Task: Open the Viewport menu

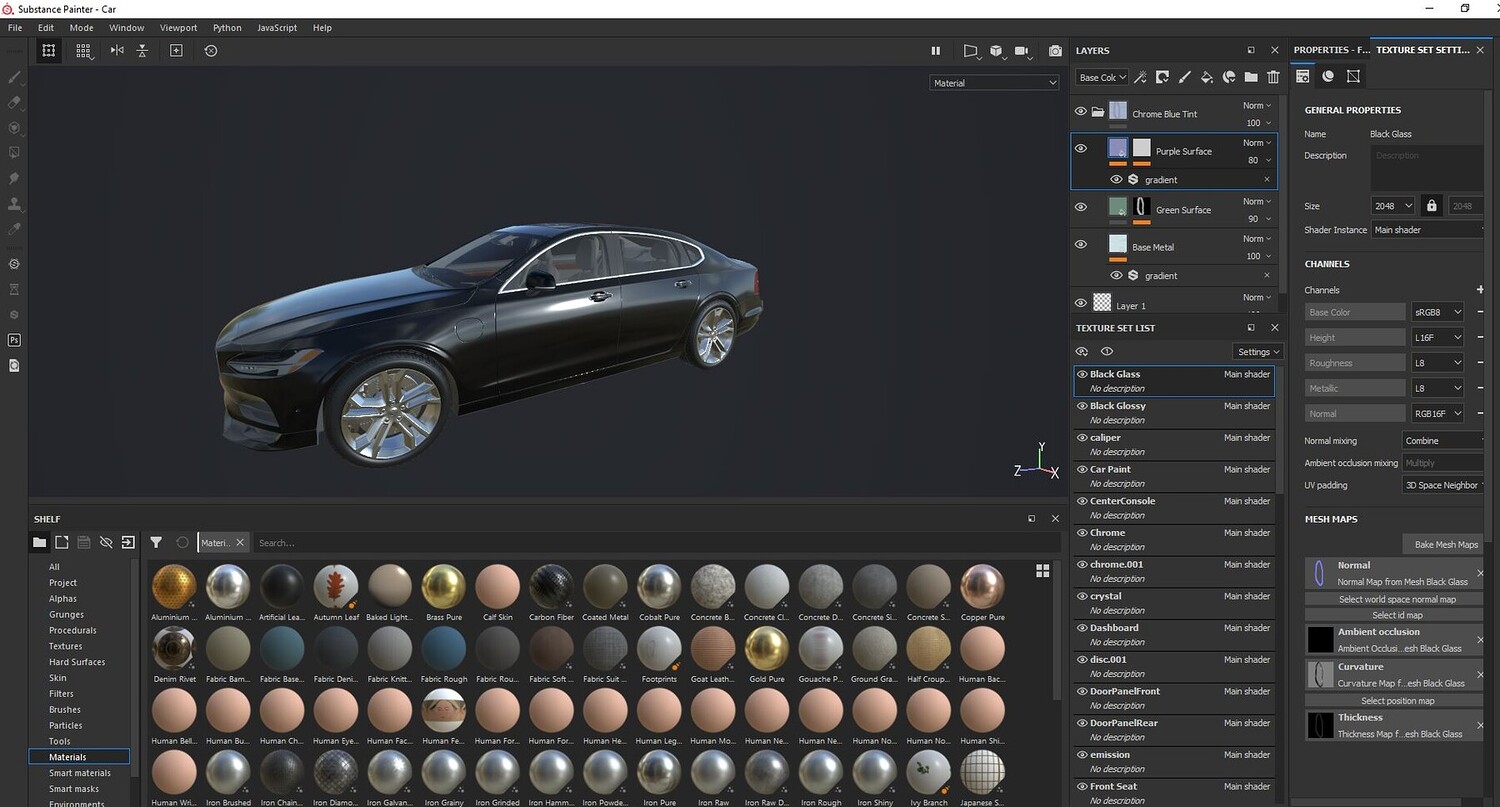Action: pos(178,28)
